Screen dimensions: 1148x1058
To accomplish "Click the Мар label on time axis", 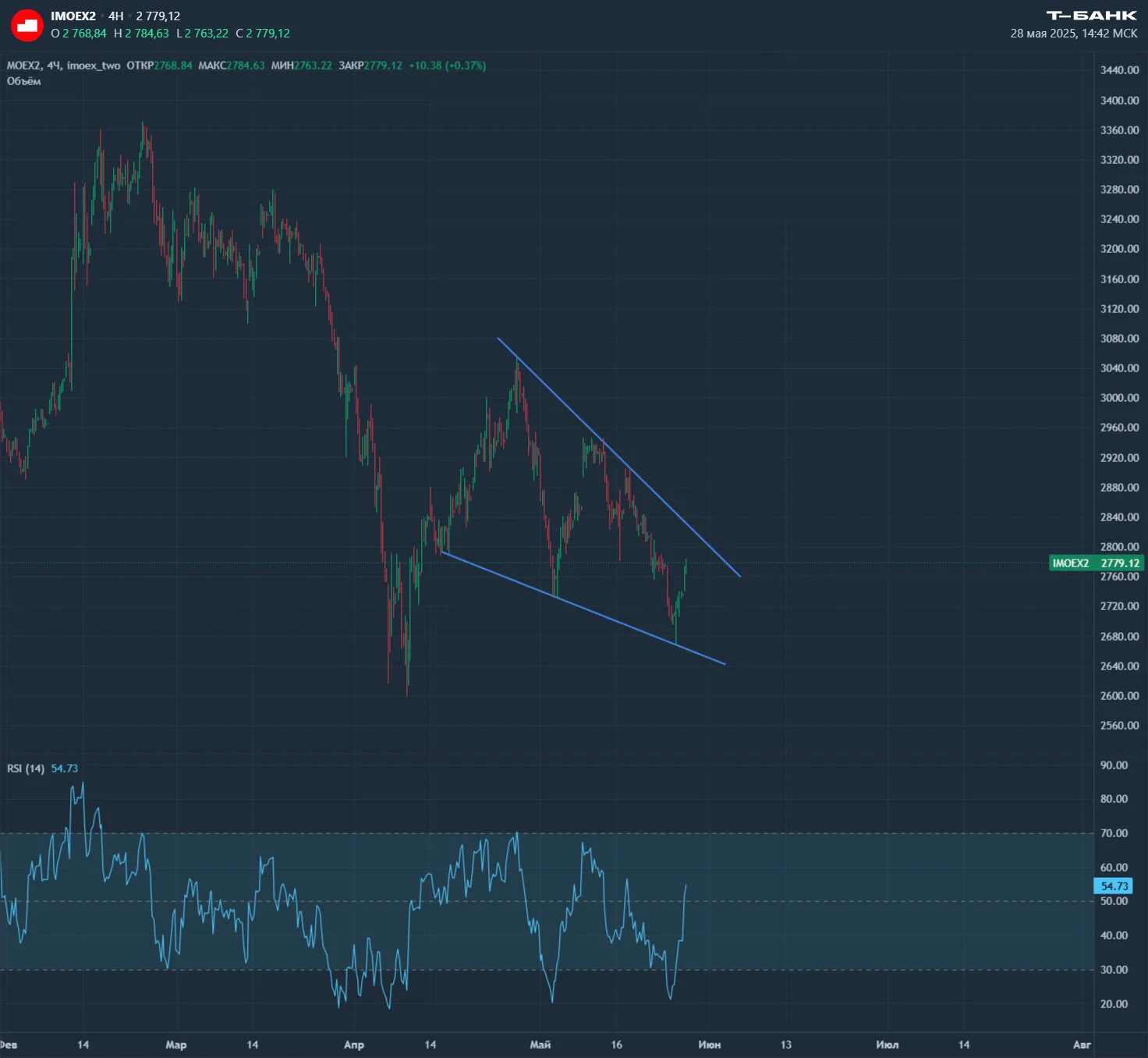I will coord(176,1045).
